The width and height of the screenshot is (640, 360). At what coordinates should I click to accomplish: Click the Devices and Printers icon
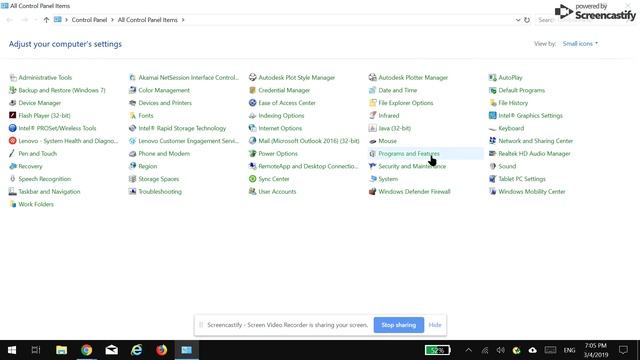pos(132,103)
